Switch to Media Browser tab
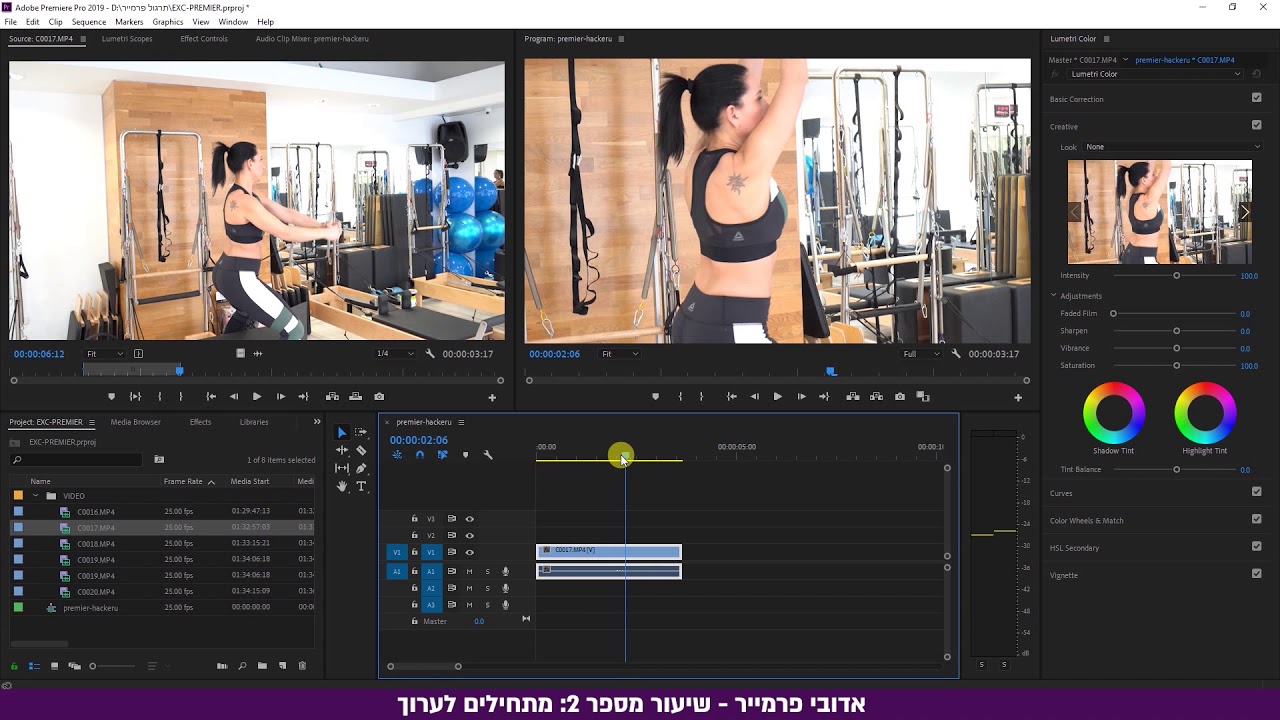The width and height of the screenshot is (1280, 720). tap(136, 422)
